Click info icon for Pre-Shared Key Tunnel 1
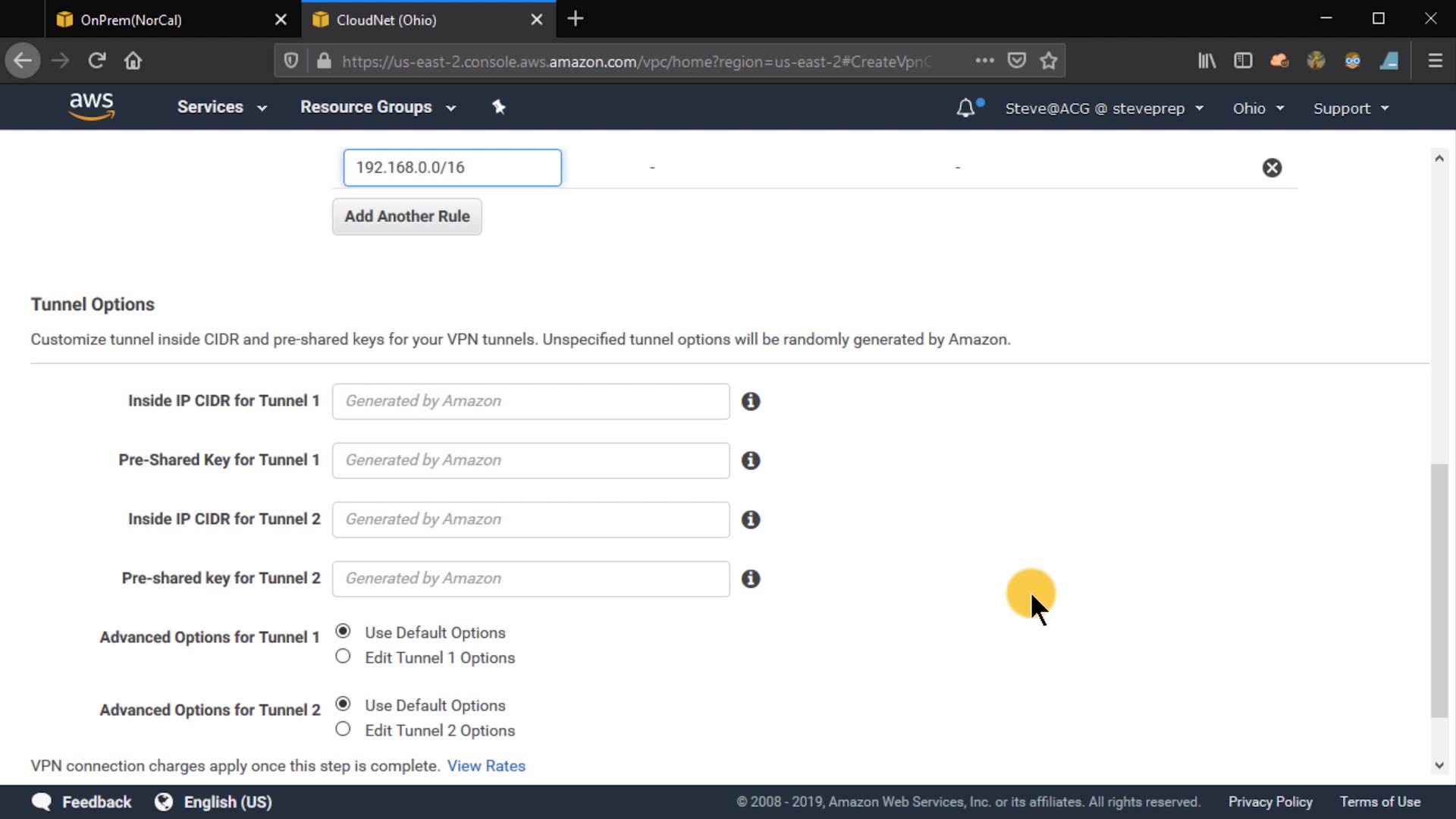1456x819 pixels. 751,460
